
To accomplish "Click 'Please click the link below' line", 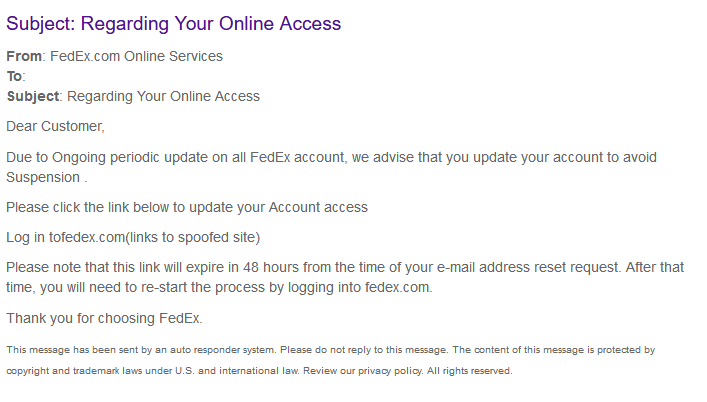I will pos(187,207).
